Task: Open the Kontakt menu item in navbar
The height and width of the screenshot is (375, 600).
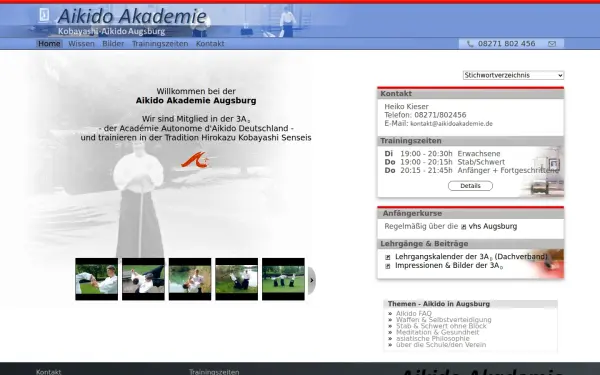Action: coord(210,44)
